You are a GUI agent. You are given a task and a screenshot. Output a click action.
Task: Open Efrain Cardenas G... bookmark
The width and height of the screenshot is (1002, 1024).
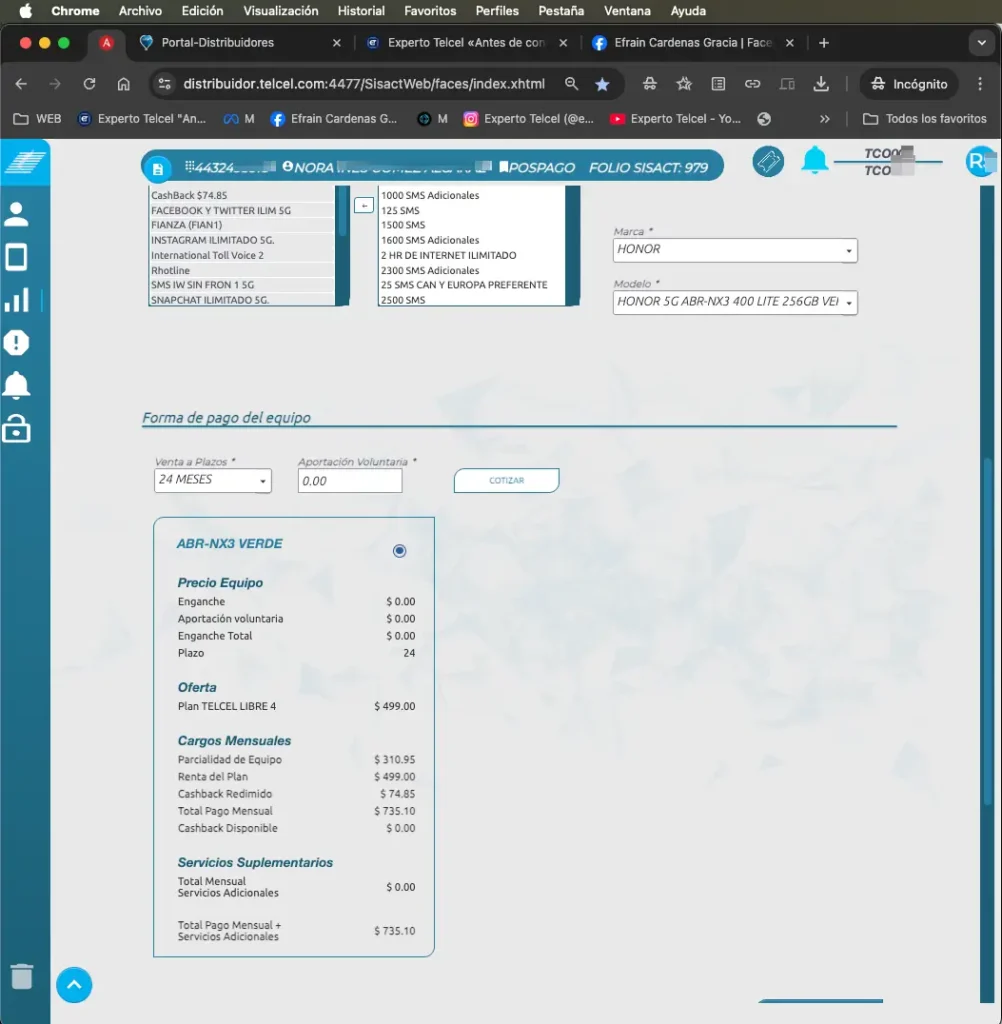(333, 119)
